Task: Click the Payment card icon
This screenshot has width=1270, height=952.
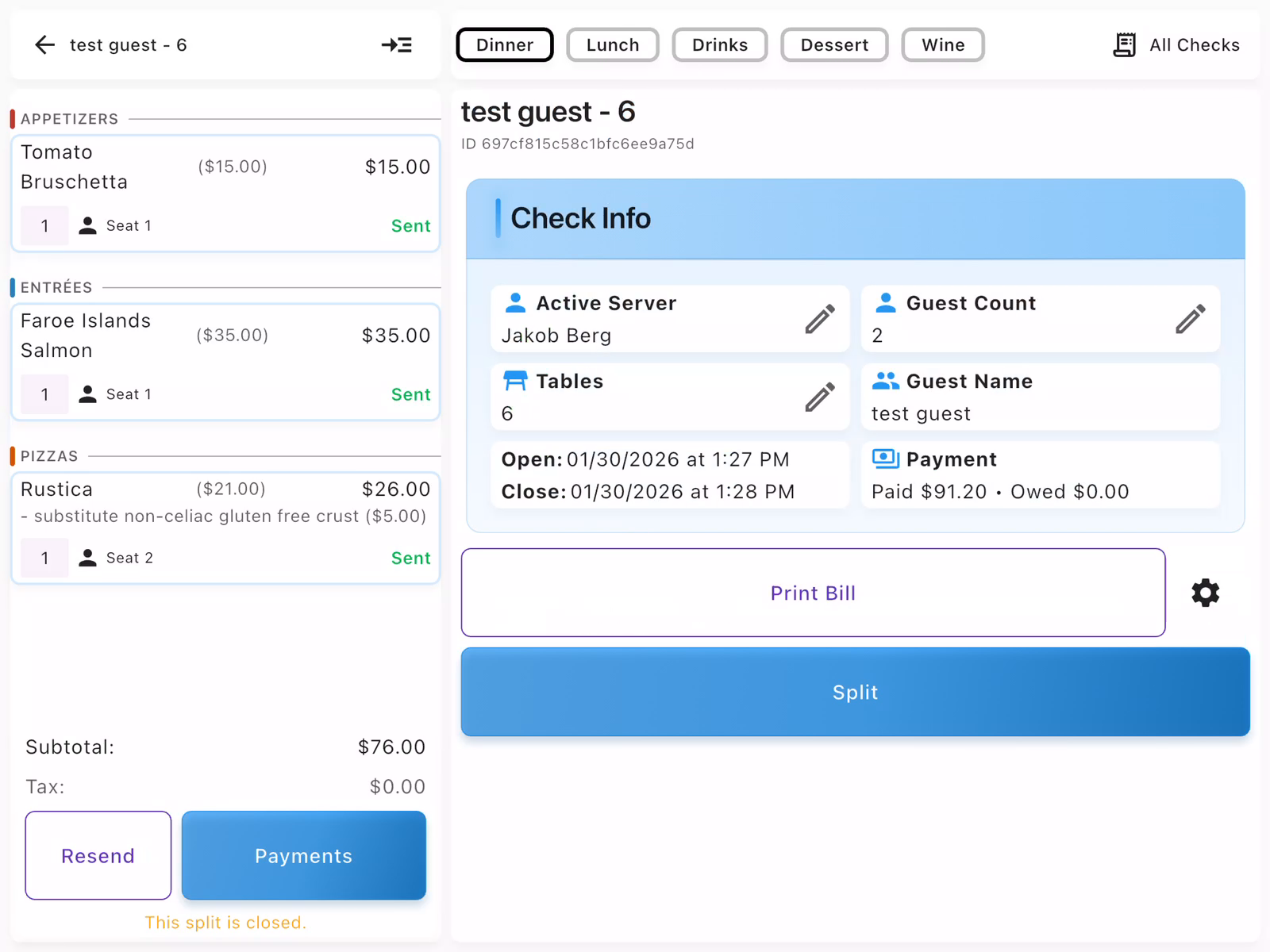Action: 885,459
